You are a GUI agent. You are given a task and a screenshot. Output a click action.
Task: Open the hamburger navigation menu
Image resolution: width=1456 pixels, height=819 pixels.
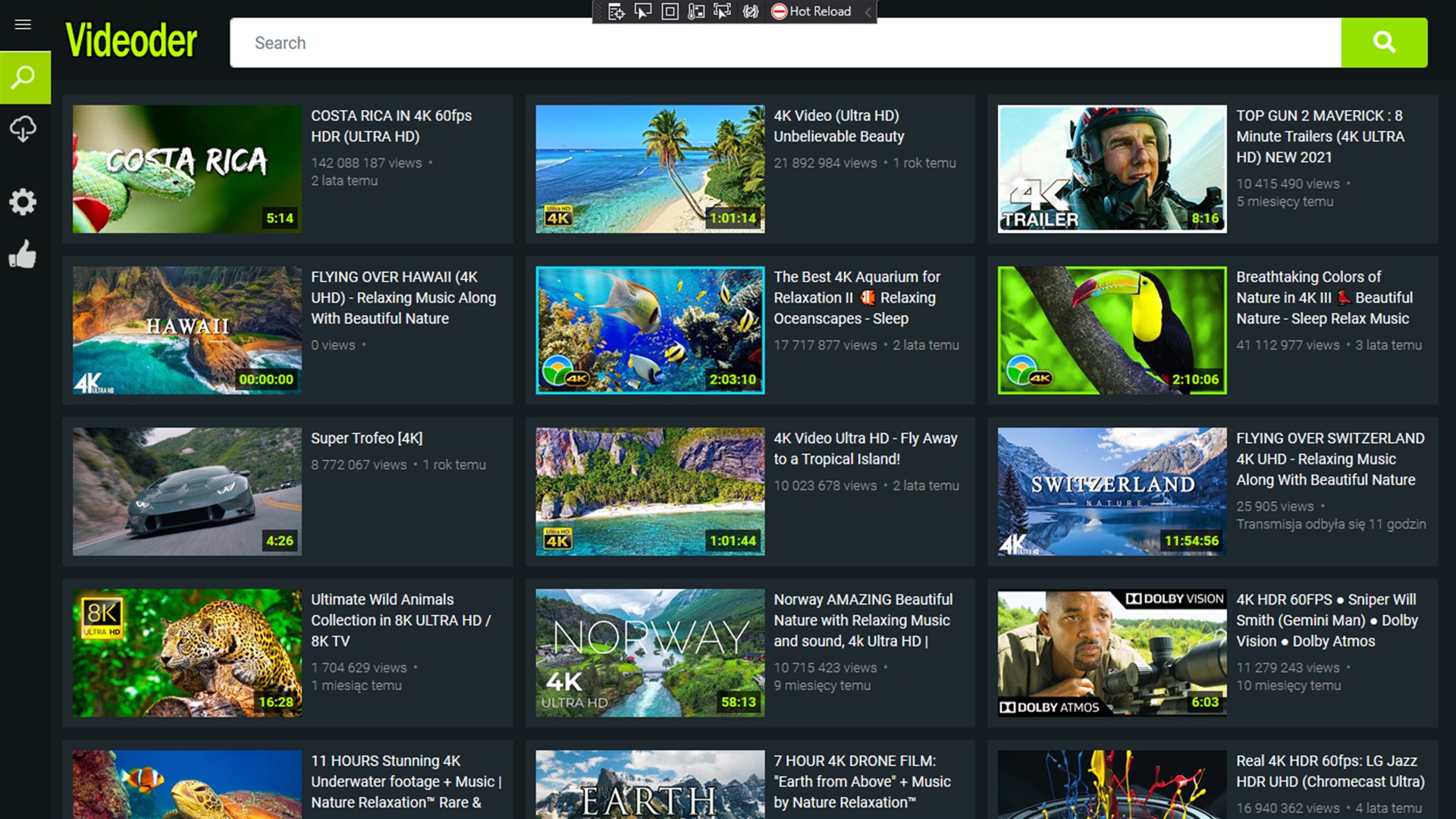(x=23, y=24)
